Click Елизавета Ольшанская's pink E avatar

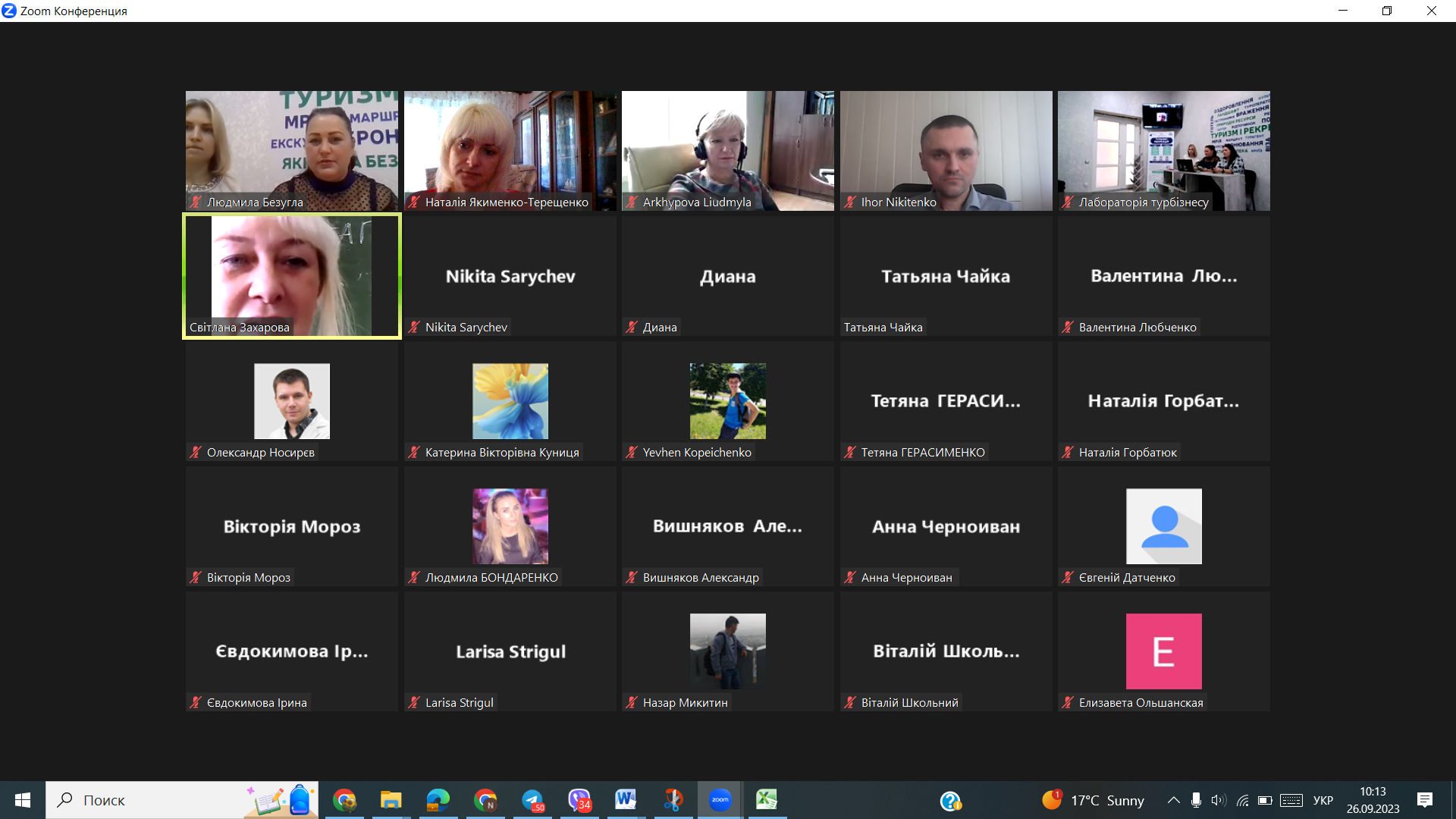[1163, 651]
